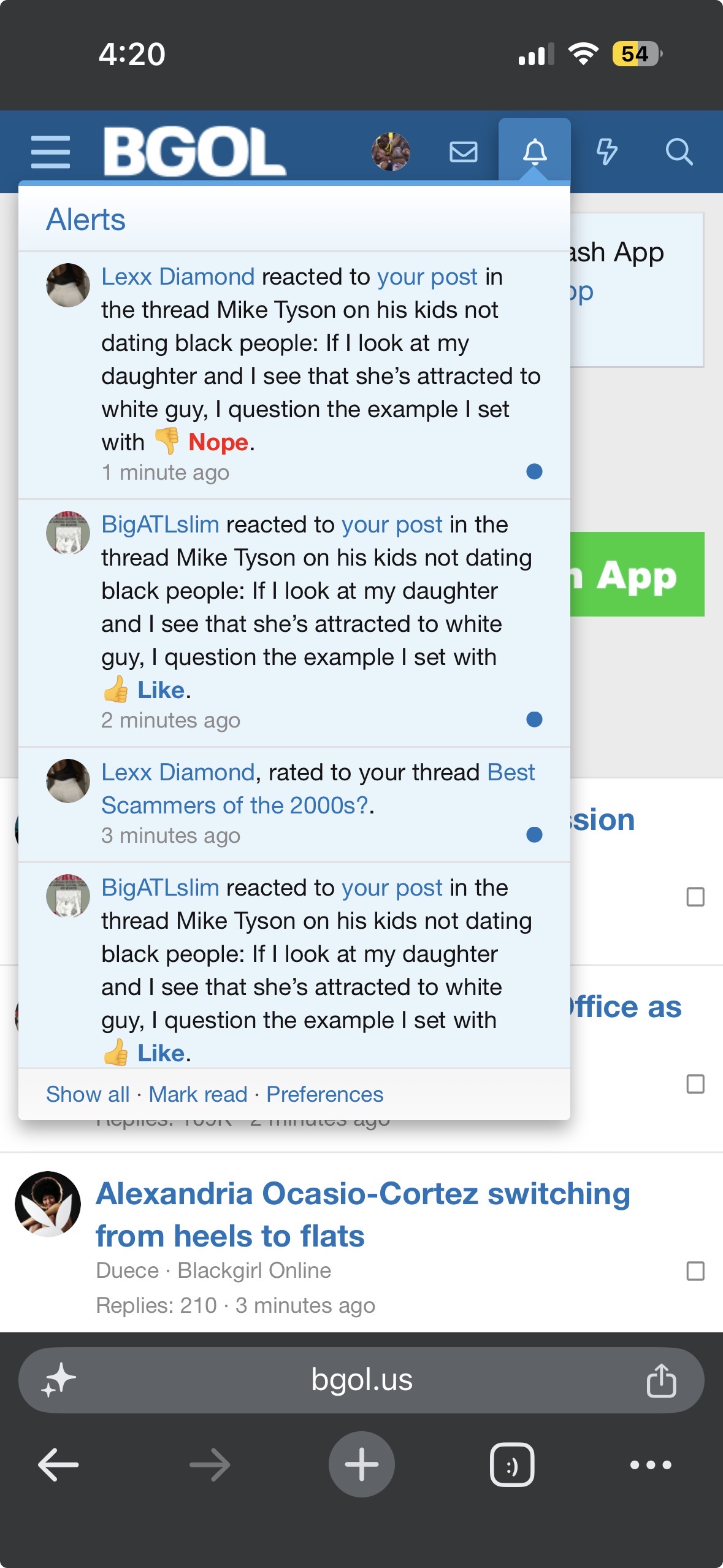Mark read all alerts
The width and height of the screenshot is (723, 1568).
(198, 1094)
